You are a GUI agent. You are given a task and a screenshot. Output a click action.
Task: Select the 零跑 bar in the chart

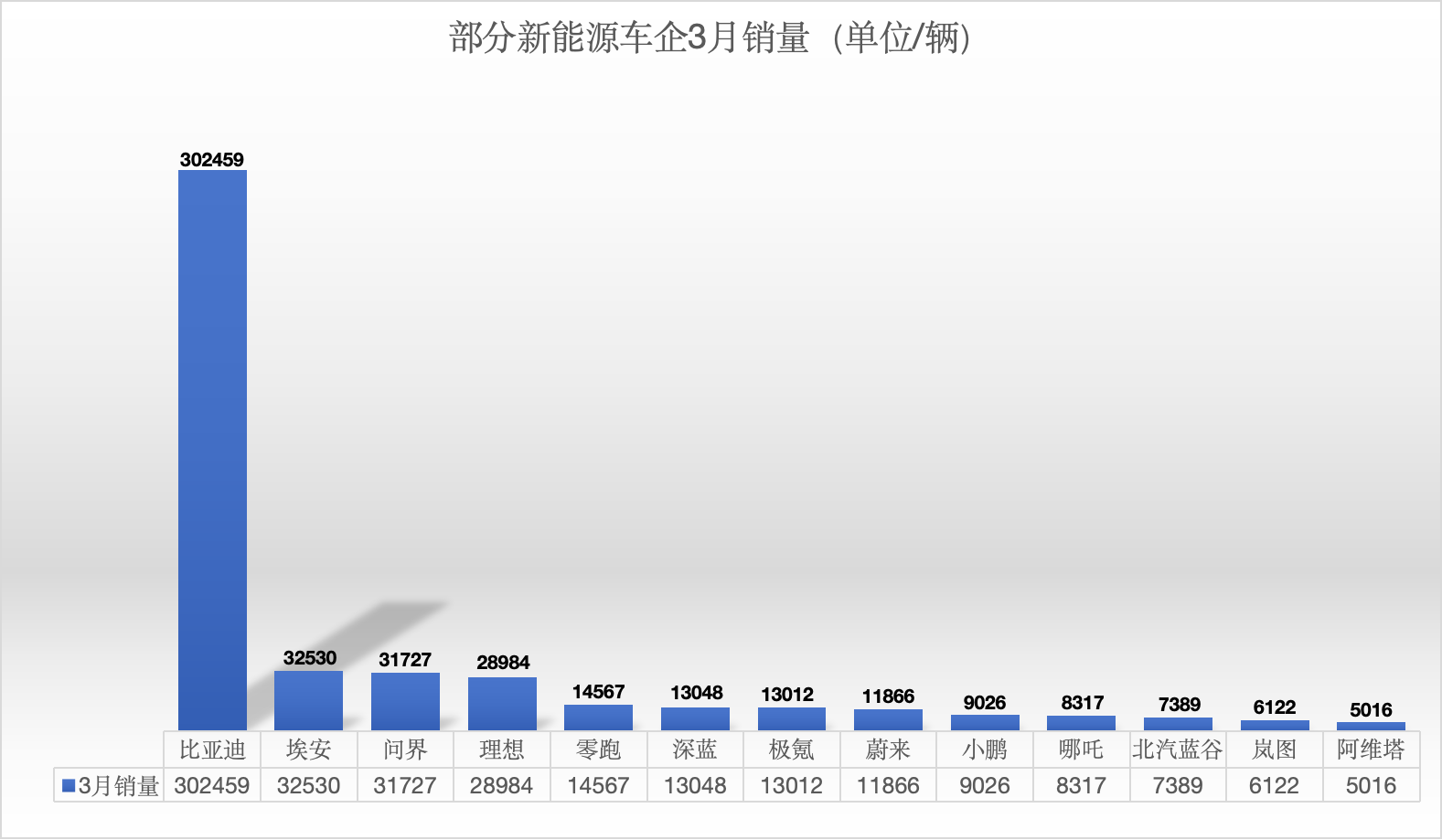pyautogui.click(x=598, y=718)
